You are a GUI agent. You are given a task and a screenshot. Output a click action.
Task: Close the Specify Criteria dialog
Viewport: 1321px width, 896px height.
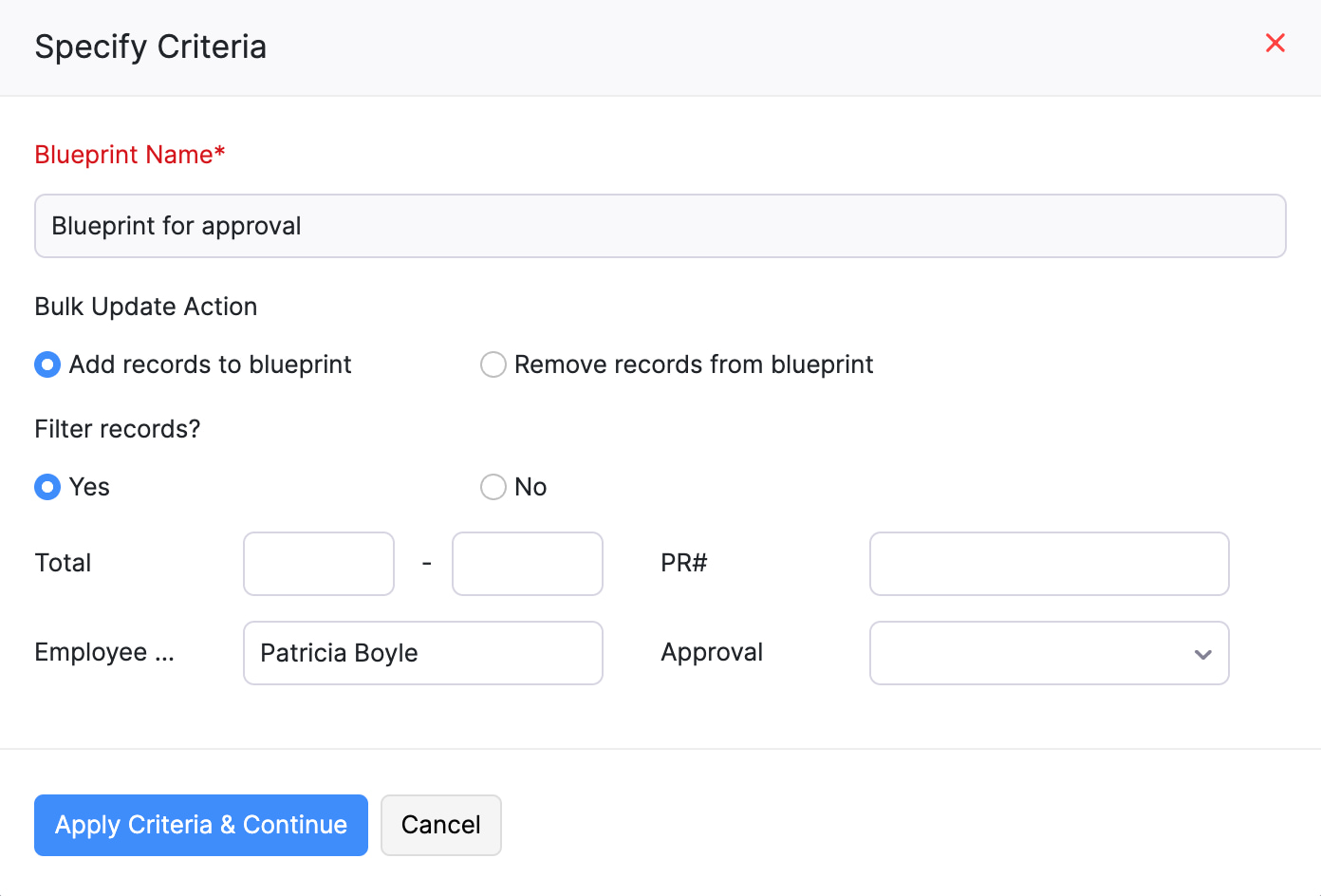[x=1274, y=43]
